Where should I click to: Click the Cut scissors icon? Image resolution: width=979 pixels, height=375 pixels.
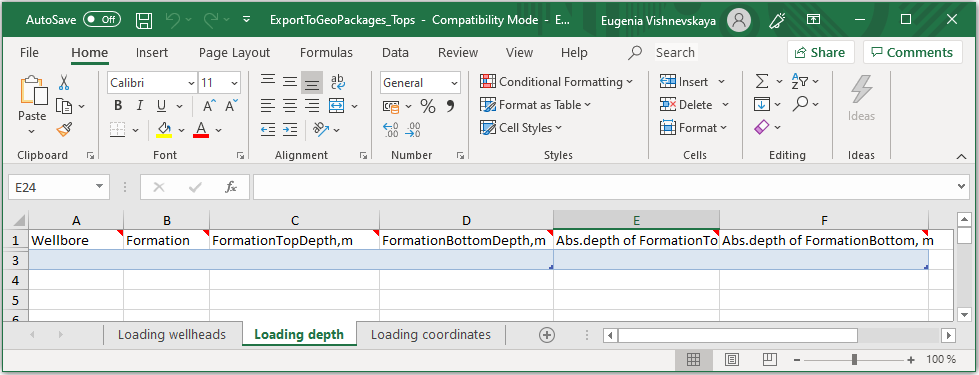click(64, 82)
